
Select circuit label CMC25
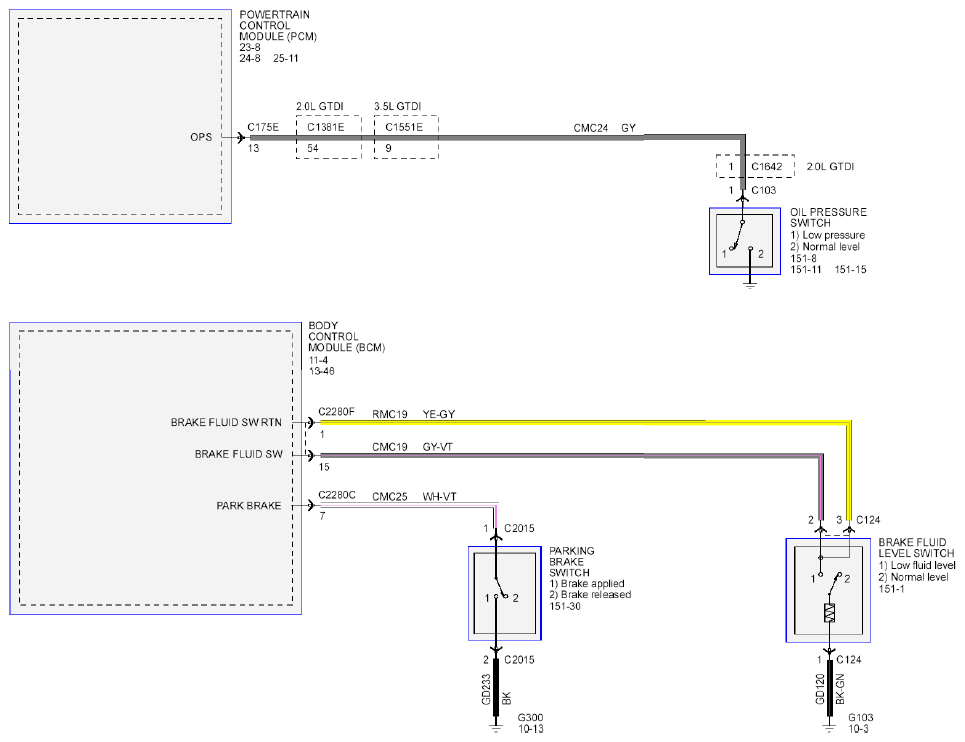coord(390,497)
